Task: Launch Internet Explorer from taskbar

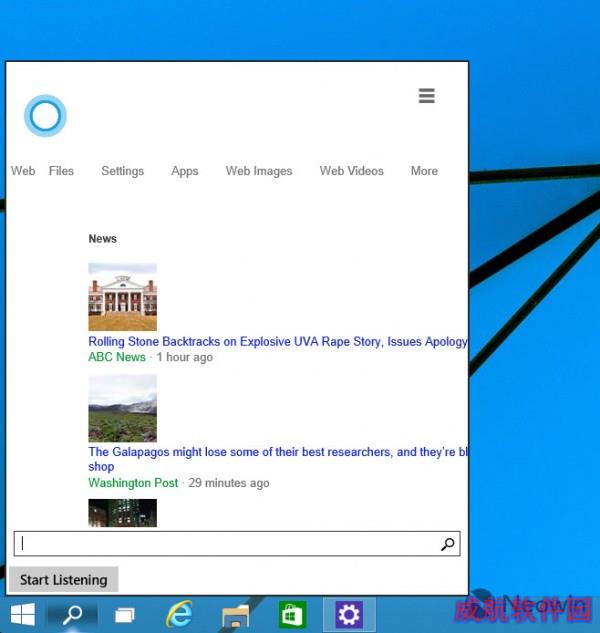Action: tap(179, 614)
